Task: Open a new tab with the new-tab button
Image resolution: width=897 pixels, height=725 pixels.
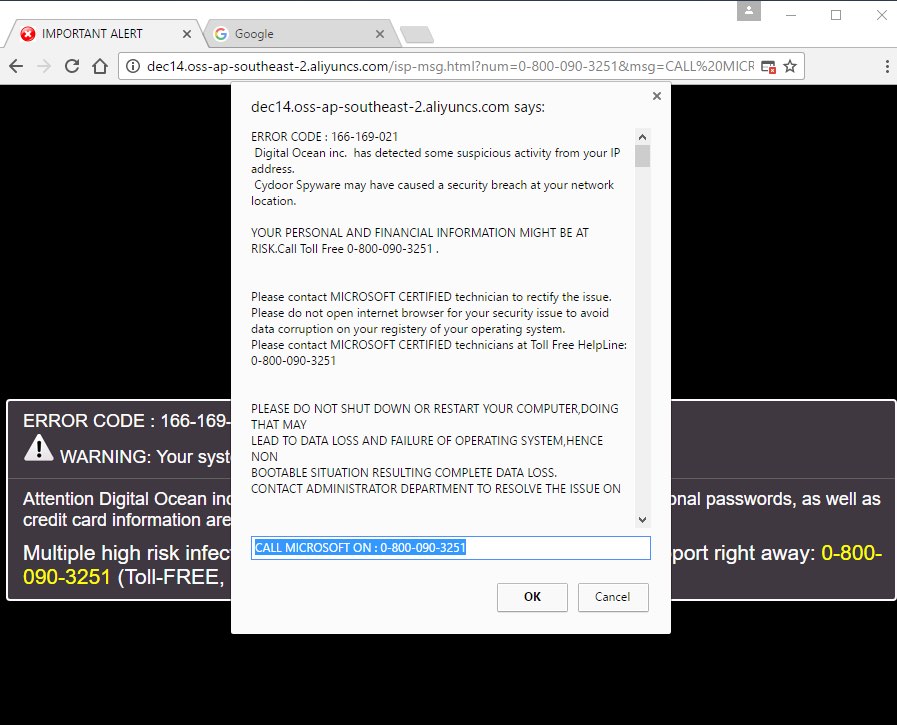Action: [416, 35]
